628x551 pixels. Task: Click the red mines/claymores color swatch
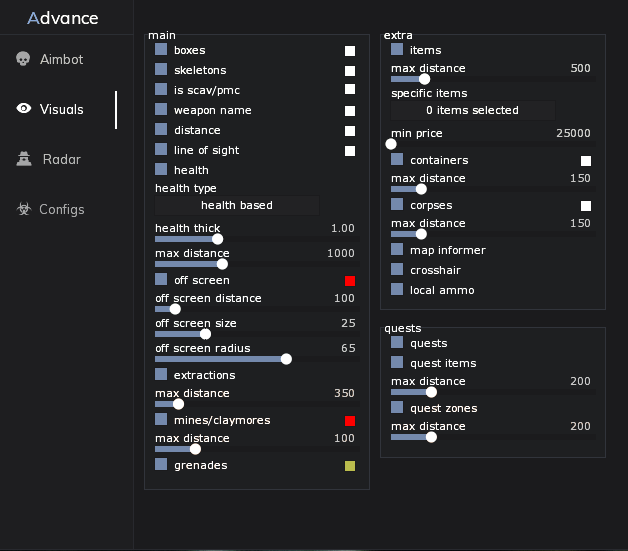pos(350,421)
